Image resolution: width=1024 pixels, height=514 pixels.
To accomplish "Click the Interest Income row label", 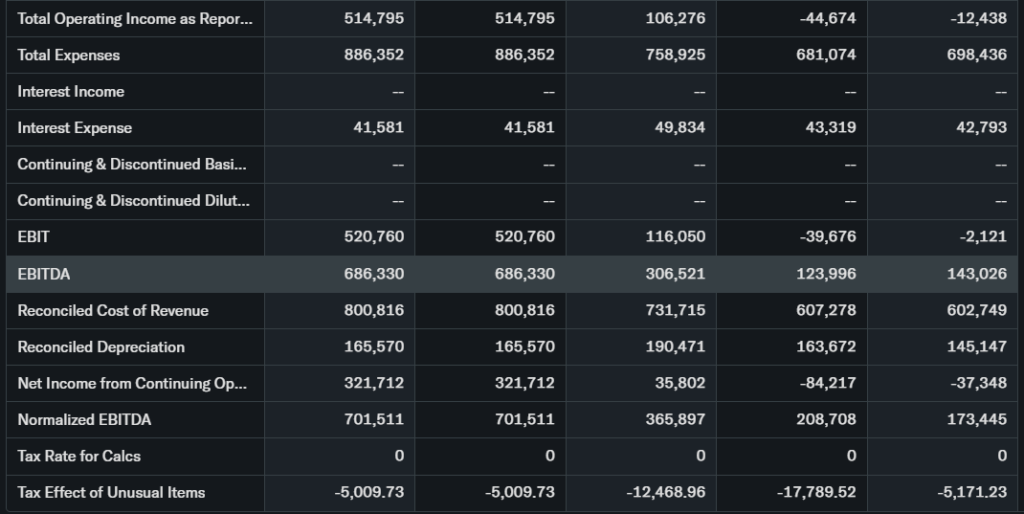I will [x=71, y=91].
